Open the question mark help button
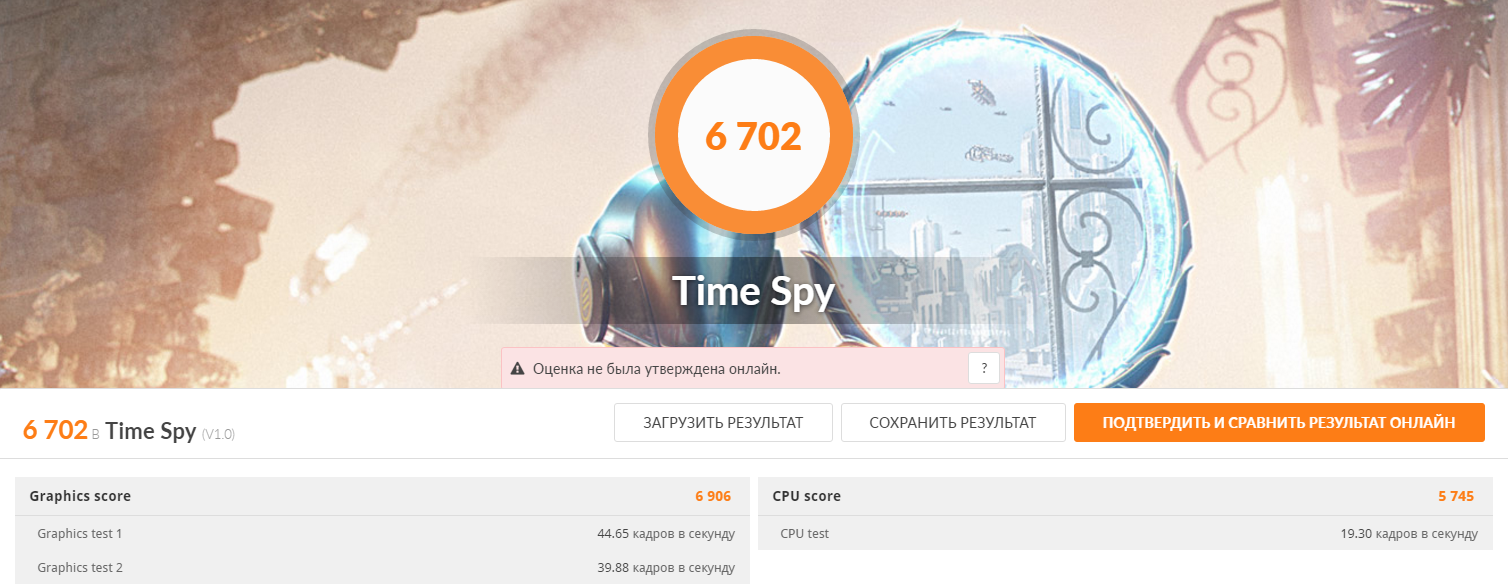 click(x=984, y=368)
